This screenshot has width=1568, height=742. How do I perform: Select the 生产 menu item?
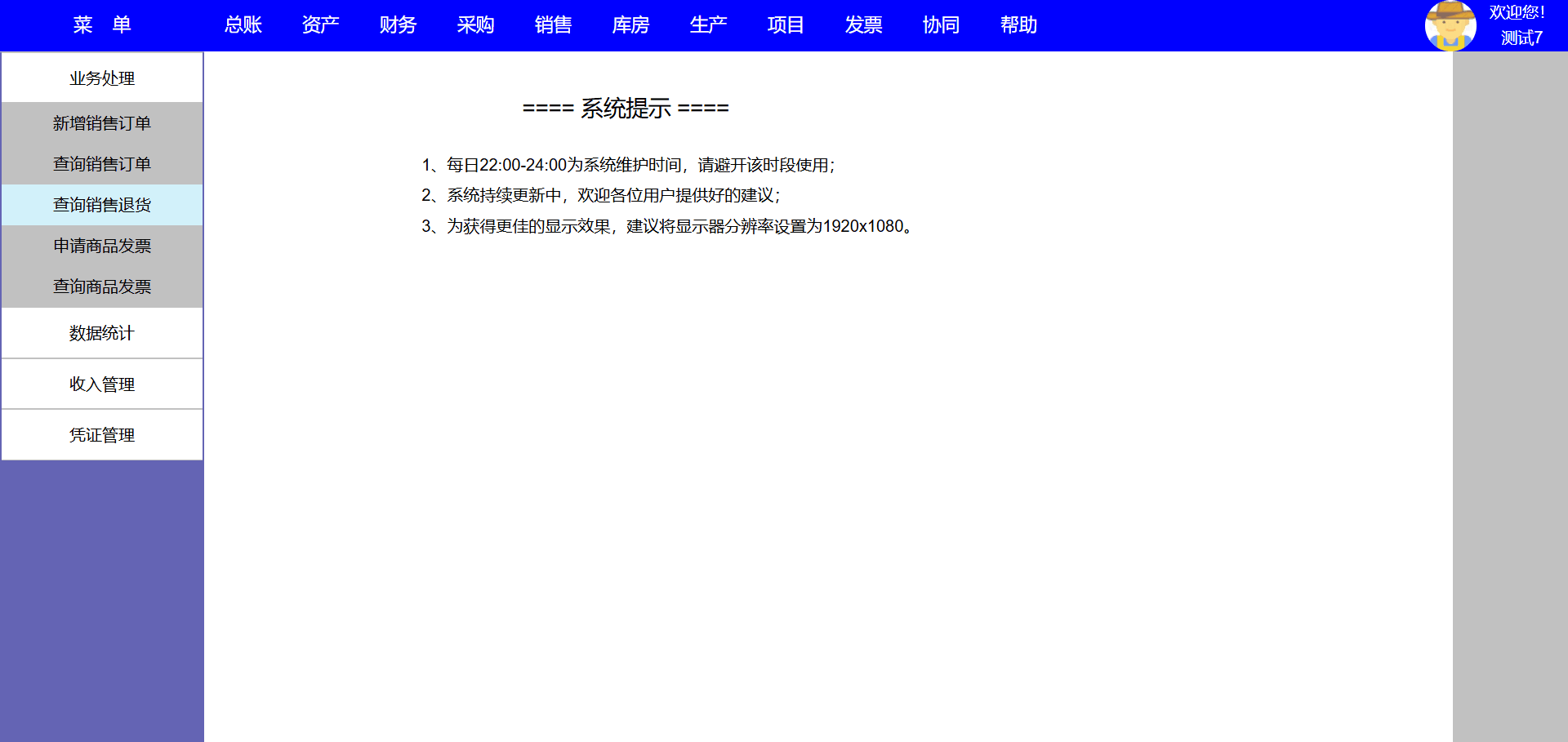708,25
